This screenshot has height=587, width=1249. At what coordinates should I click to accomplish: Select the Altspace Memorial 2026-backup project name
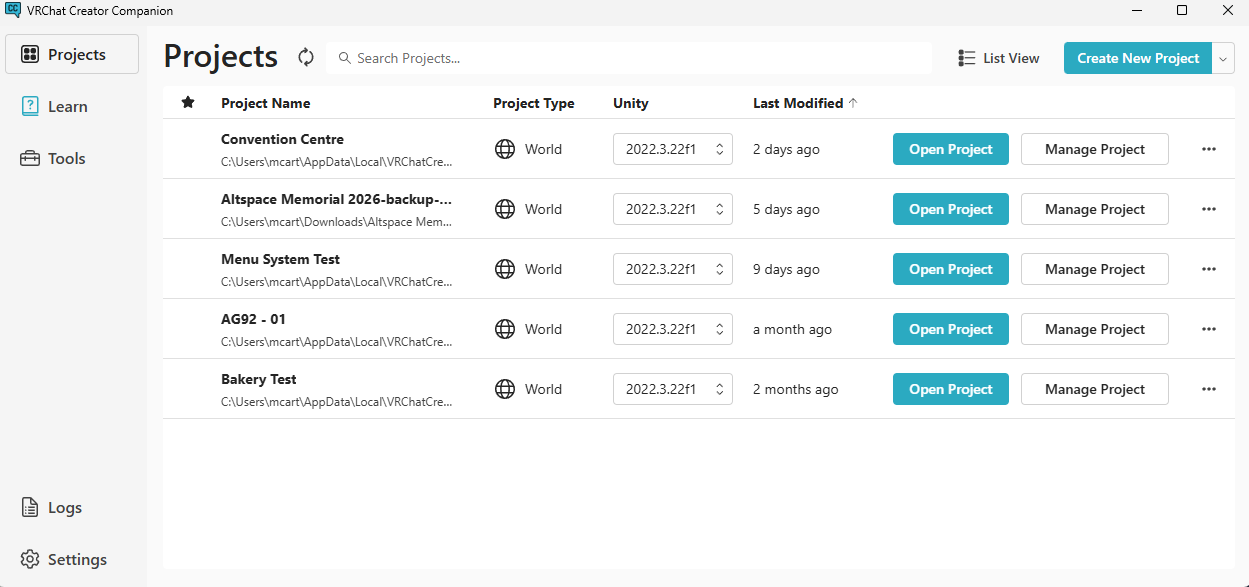336,199
